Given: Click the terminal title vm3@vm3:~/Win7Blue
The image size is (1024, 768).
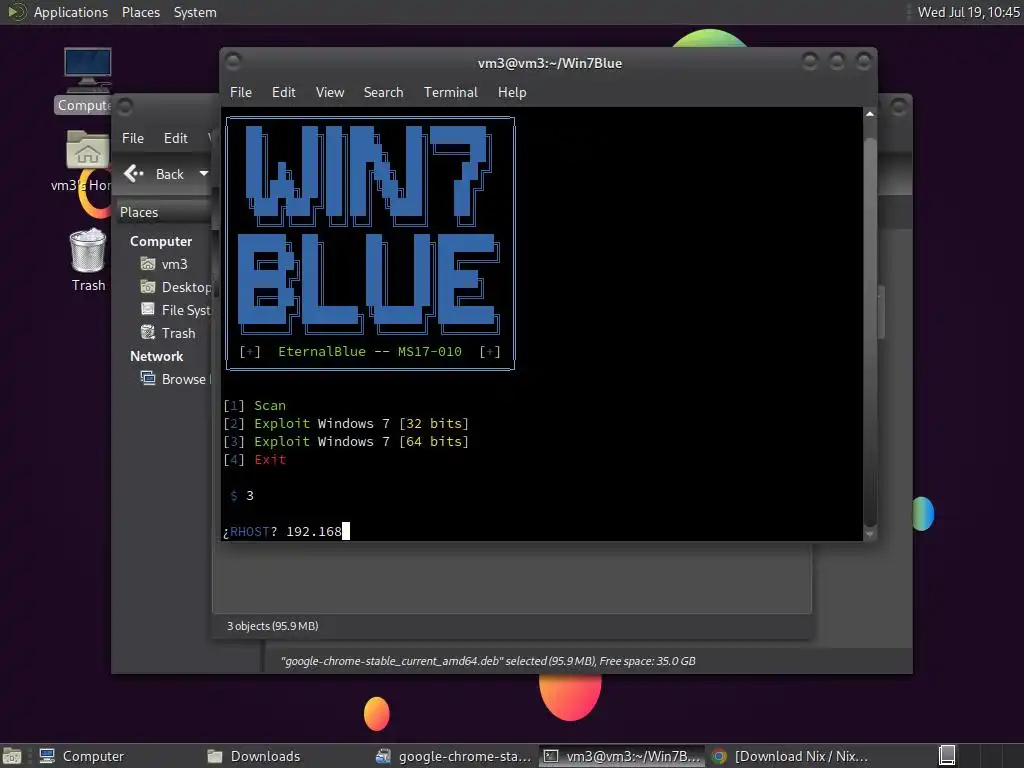Looking at the screenshot, I should (550, 63).
